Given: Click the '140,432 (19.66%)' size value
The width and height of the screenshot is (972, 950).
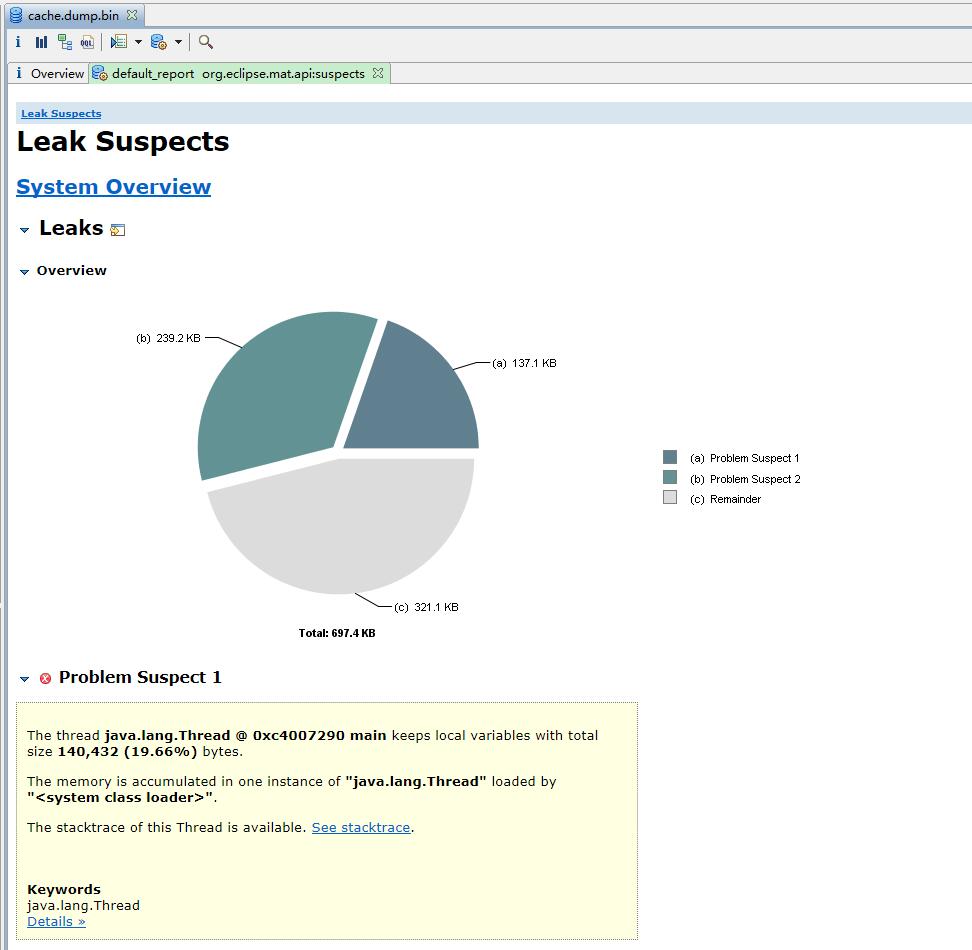Looking at the screenshot, I should [127, 752].
